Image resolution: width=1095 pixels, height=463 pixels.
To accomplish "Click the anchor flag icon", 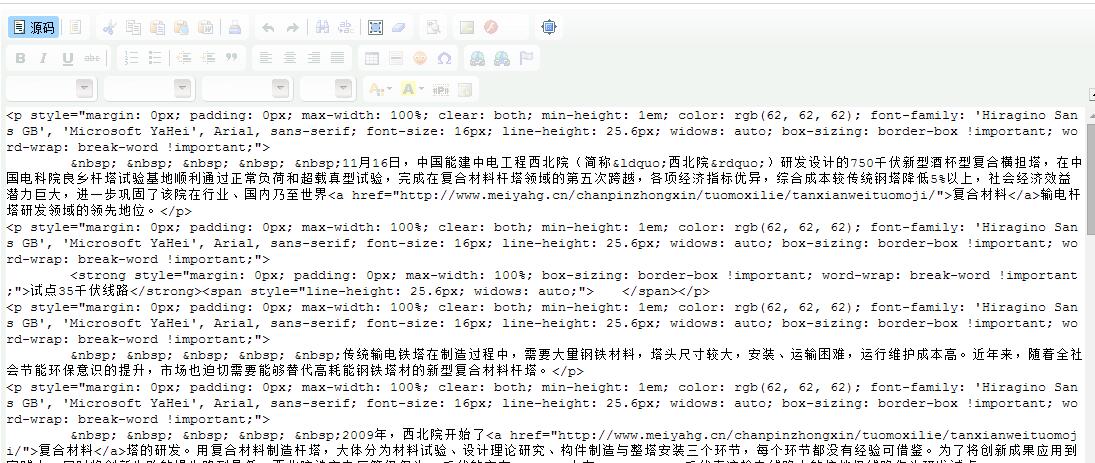I will coord(526,58).
